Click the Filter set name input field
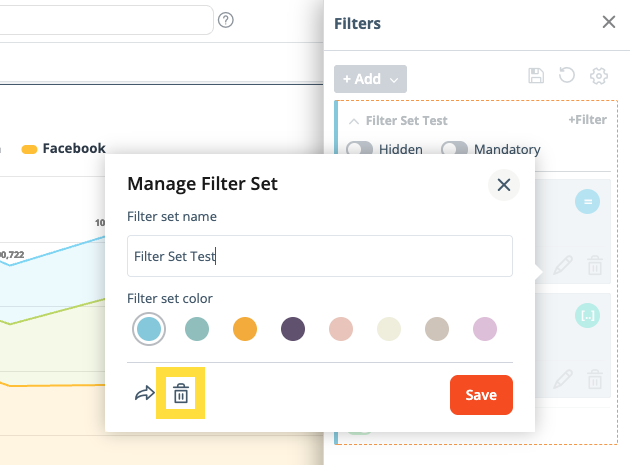This screenshot has width=630, height=465. click(x=320, y=256)
